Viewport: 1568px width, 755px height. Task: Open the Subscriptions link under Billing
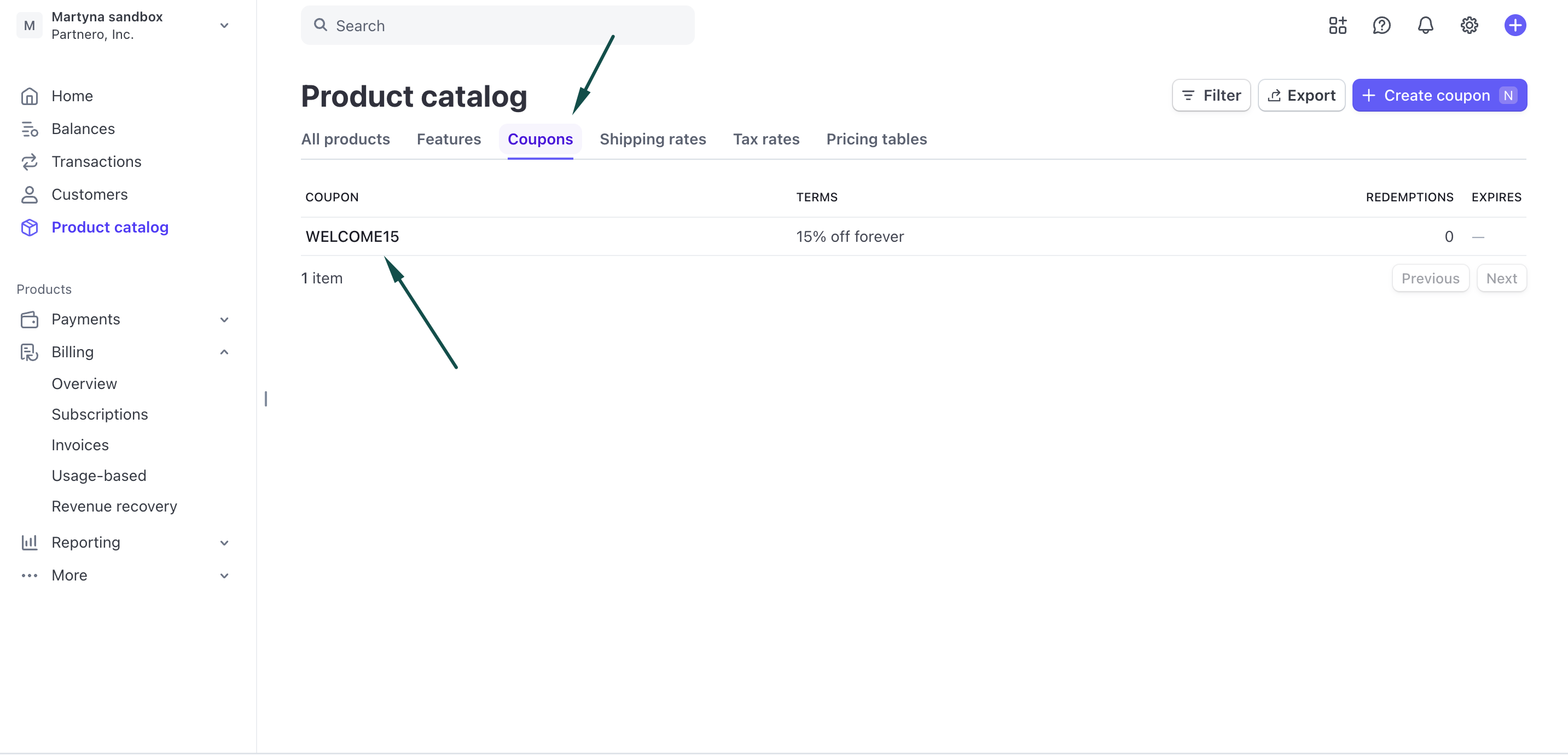point(100,414)
